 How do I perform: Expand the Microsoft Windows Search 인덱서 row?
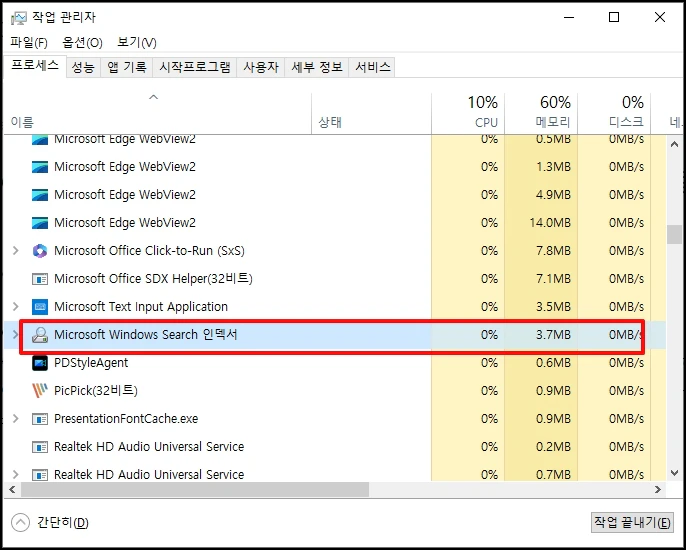point(15,335)
